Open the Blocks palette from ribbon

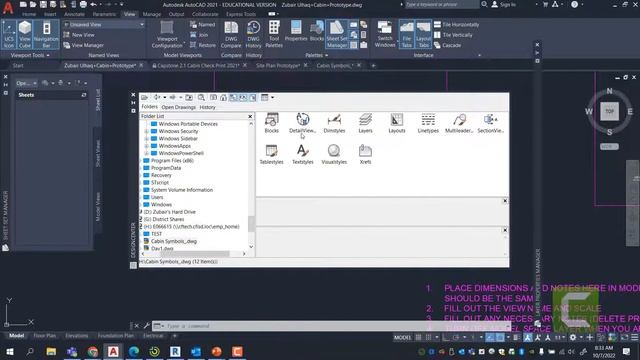[x=317, y=31]
